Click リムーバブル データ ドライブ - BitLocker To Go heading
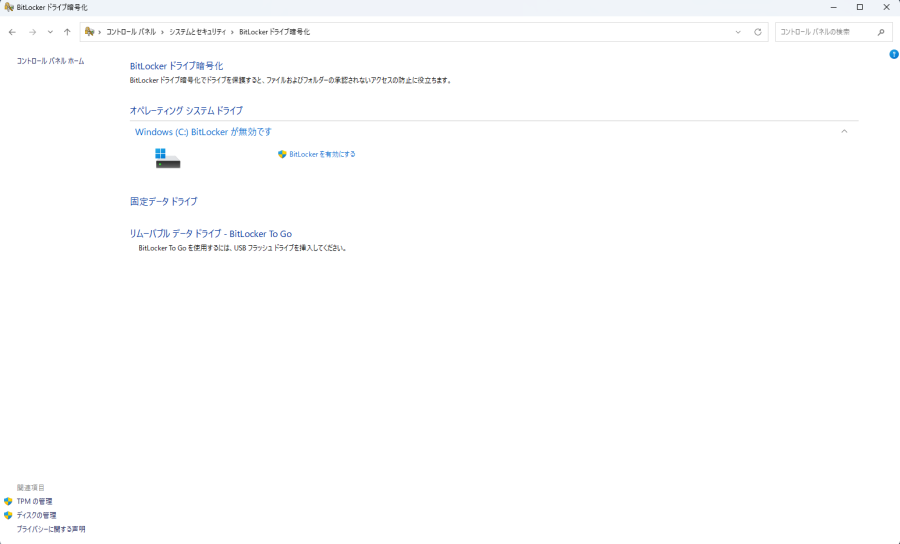This screenshot has width=900, height=544. tap(211, 234)
